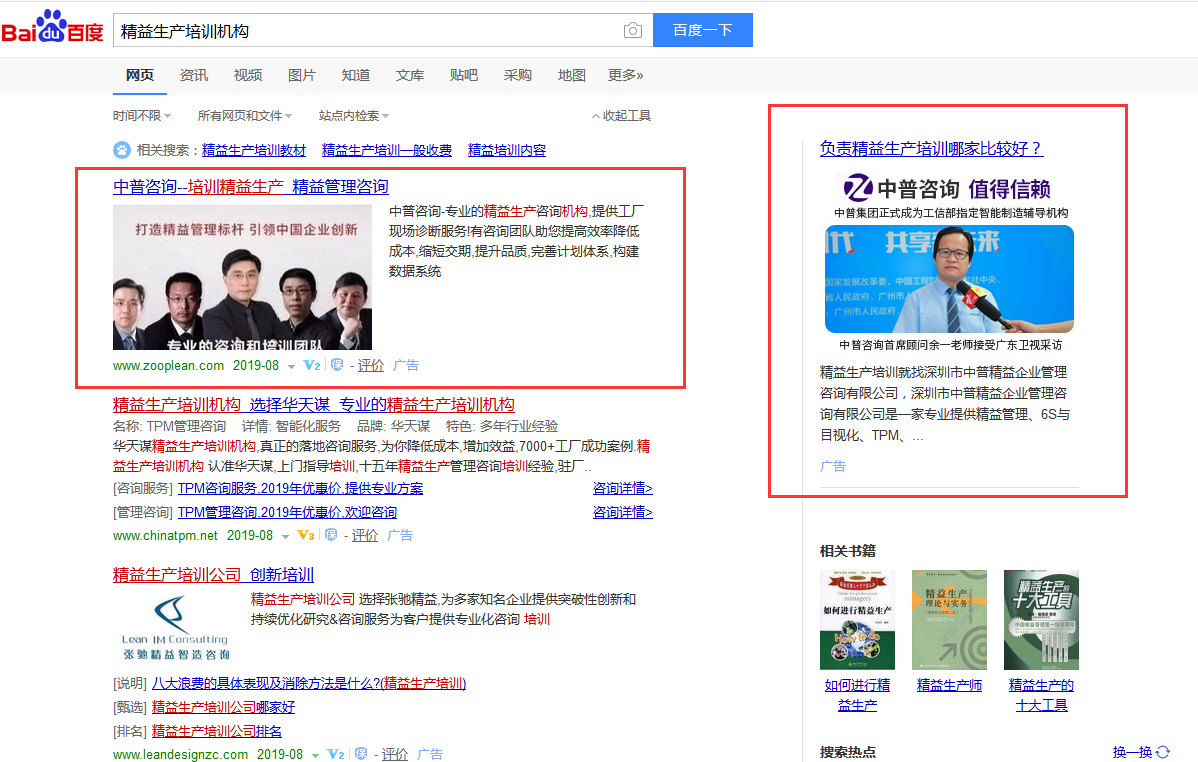
Task: Click the paw icon next to 相关搜索
Action: 121,150
